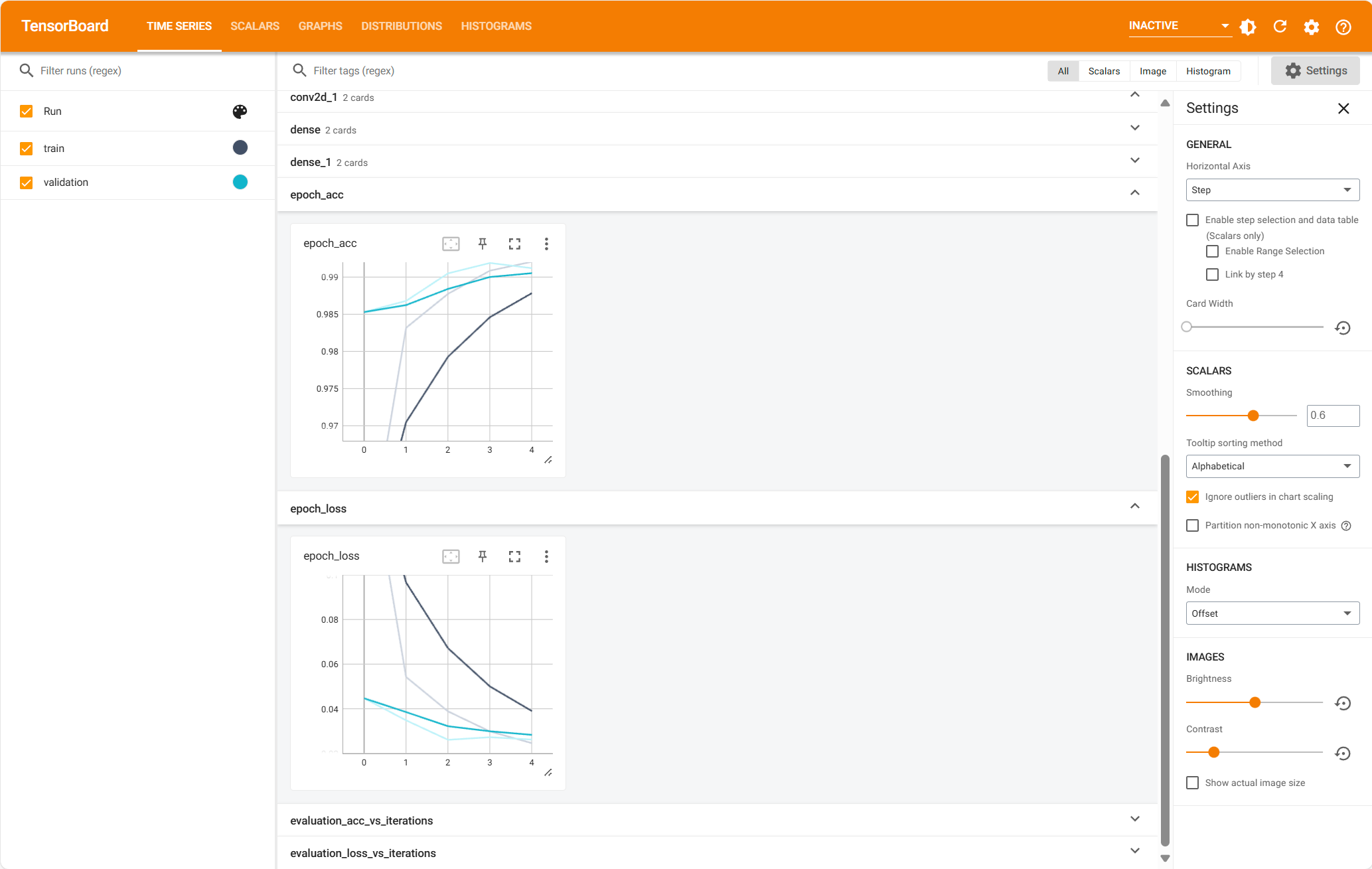Disable Ignore outliers in chart scaling
The width and height of the screenshot is (1372, 869).
click(1193, 497)
